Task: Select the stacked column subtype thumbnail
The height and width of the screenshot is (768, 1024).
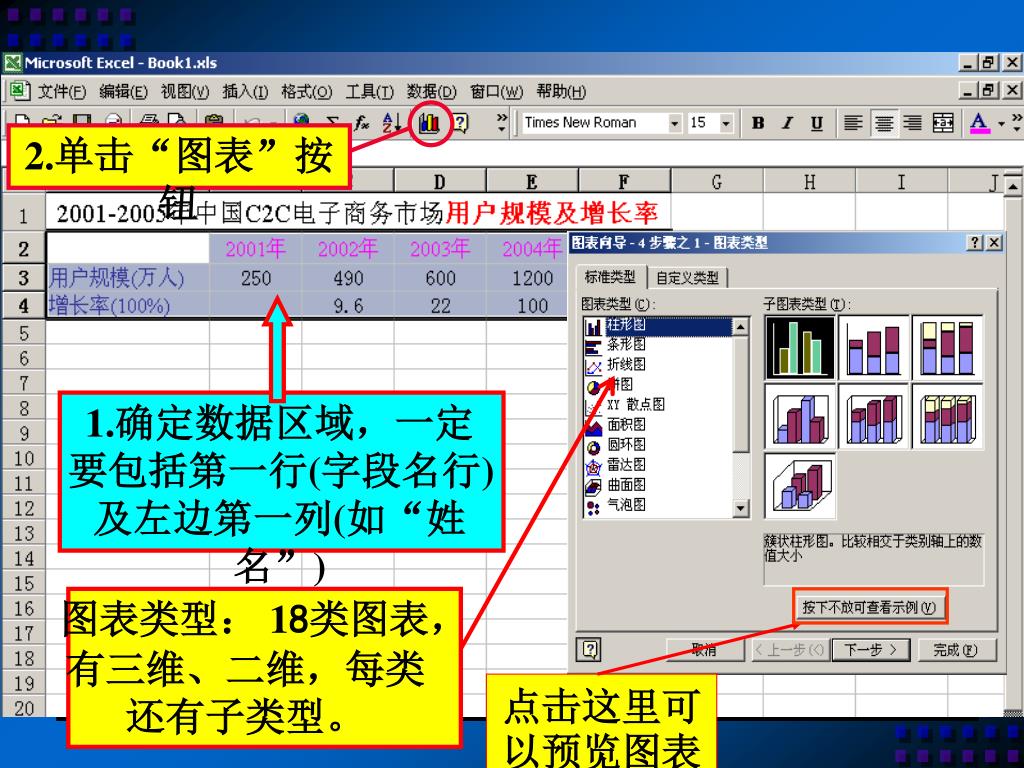Action: tap(873, 348)
